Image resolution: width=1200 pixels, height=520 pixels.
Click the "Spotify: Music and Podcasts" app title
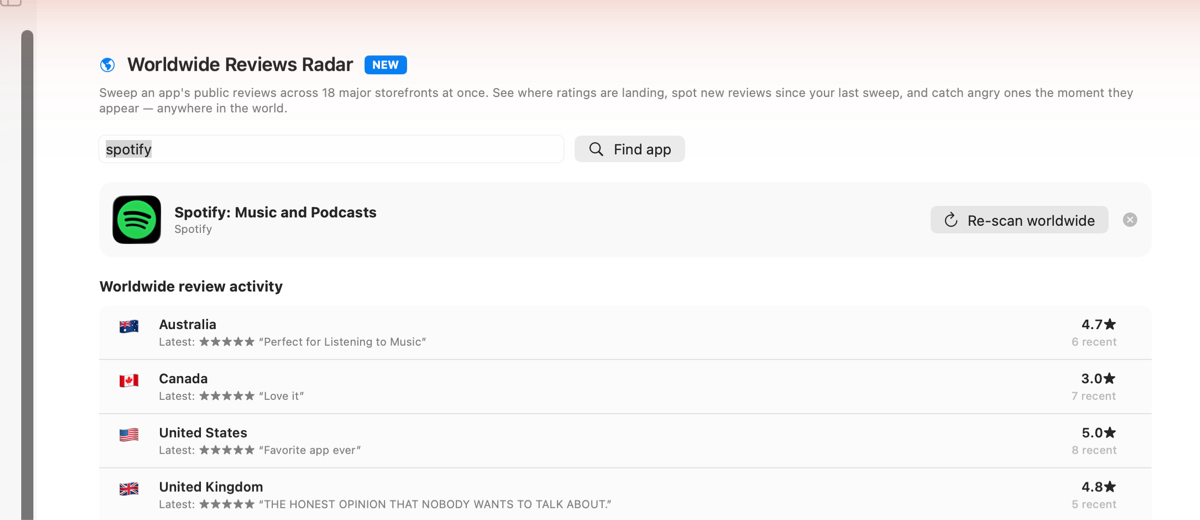(x=275, y=212)
